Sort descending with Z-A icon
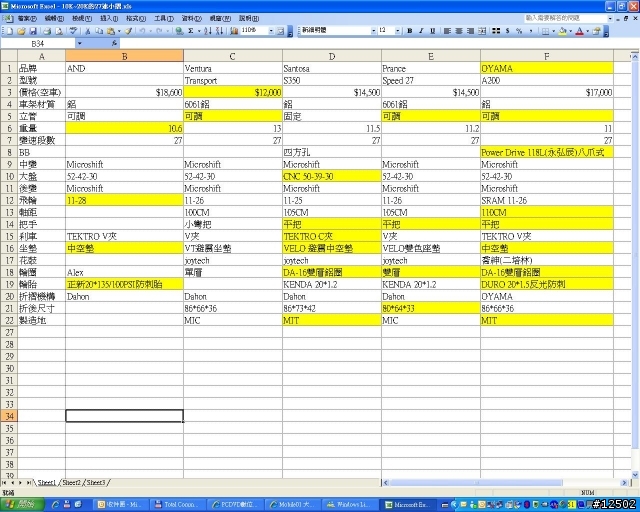The width and height of the screenshot is (640, 512). (220, 31)
